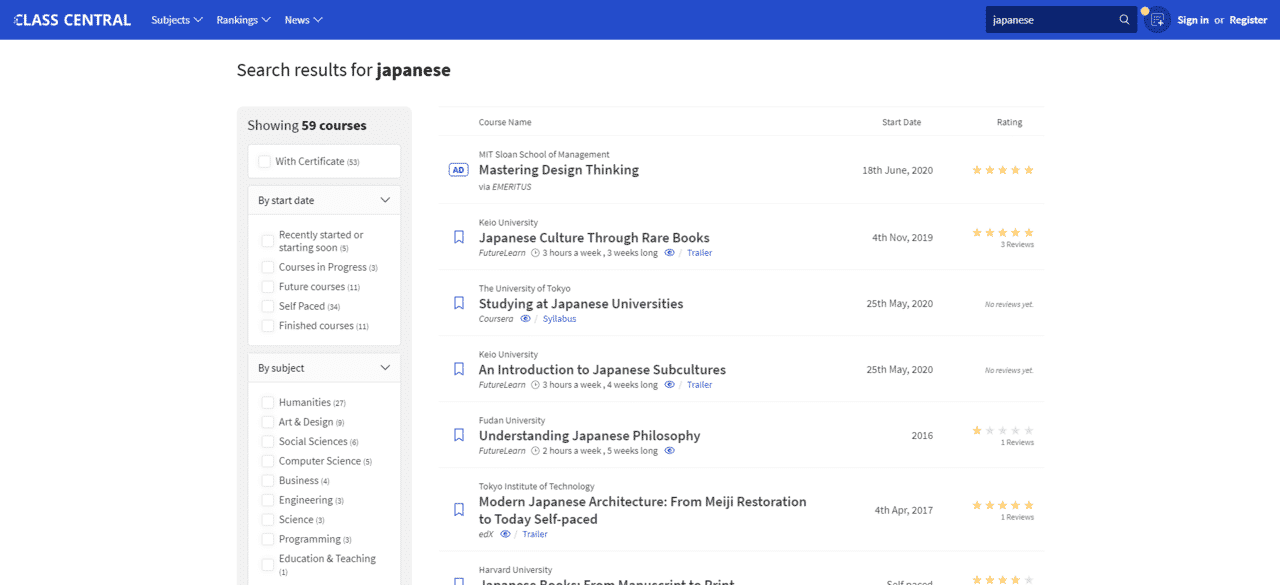
Task: Click the Showing 59 courses heading
Action: tap(307, 126)
